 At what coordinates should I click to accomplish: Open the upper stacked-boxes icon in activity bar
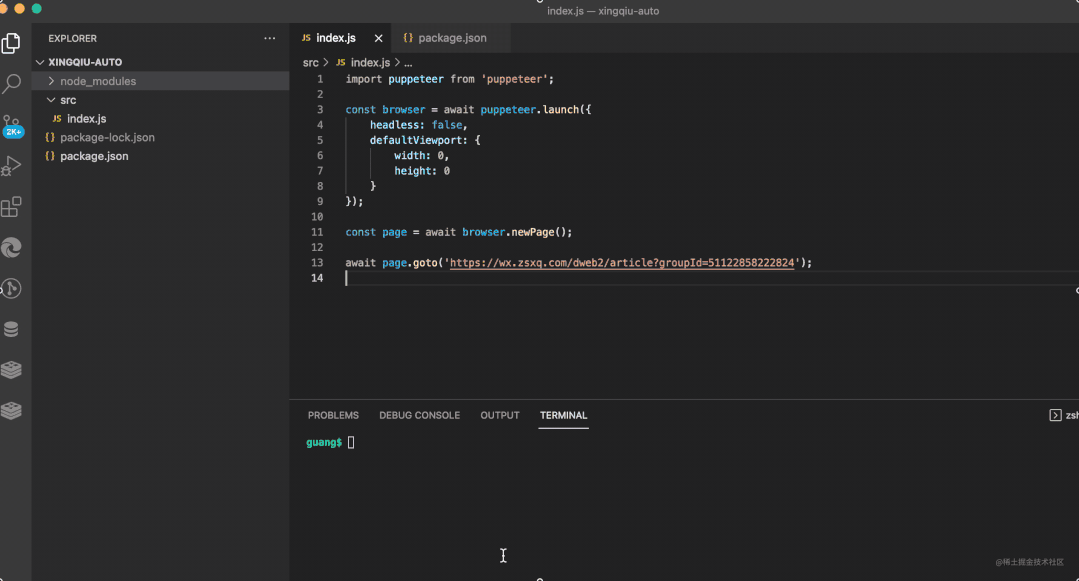[x=11, y=370]
